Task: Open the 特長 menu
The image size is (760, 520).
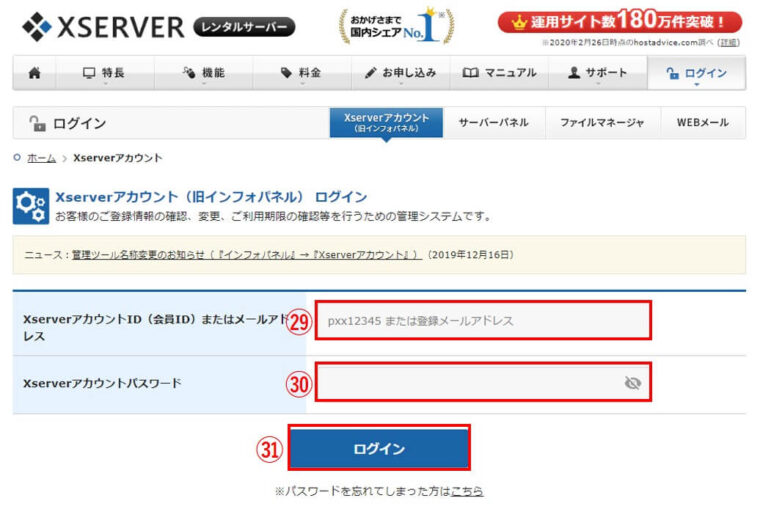Action: point(105,73)
